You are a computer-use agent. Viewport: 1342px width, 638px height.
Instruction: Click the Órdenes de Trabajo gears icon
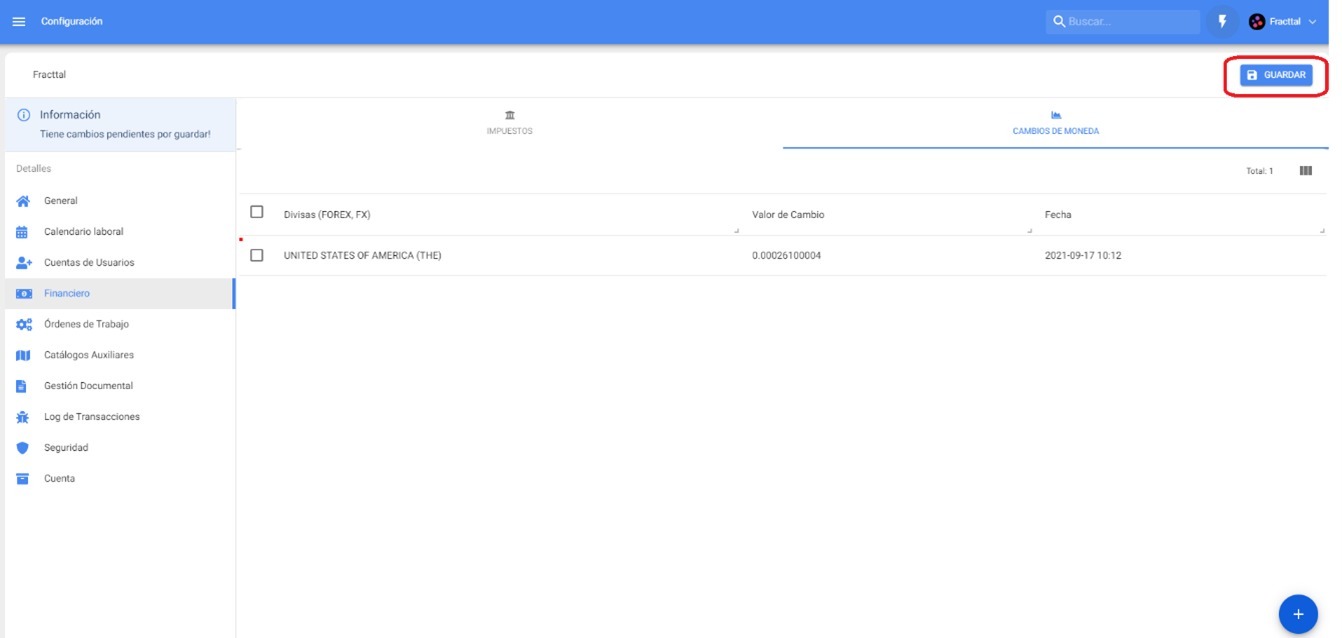tap(24, 325)
